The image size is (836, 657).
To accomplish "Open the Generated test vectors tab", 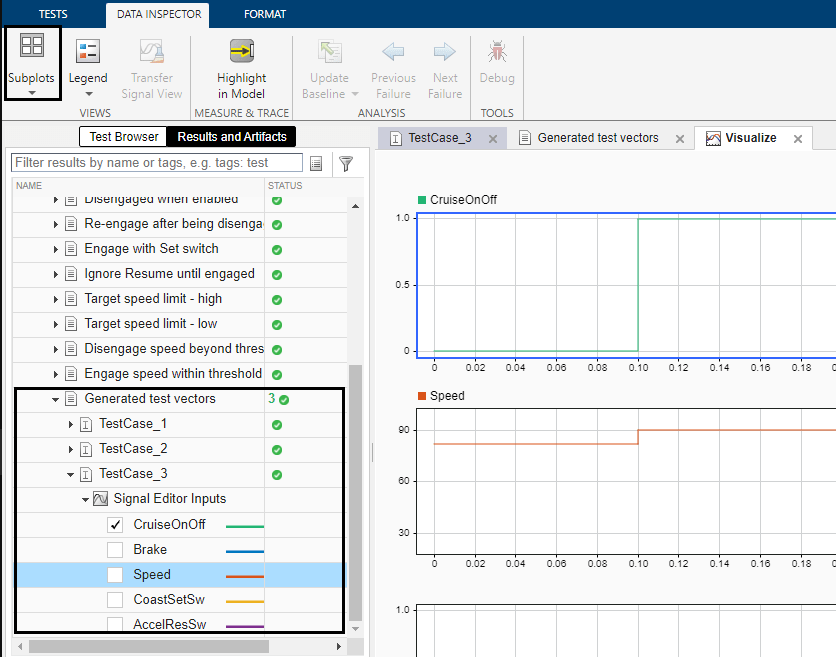I will [597, 138].
